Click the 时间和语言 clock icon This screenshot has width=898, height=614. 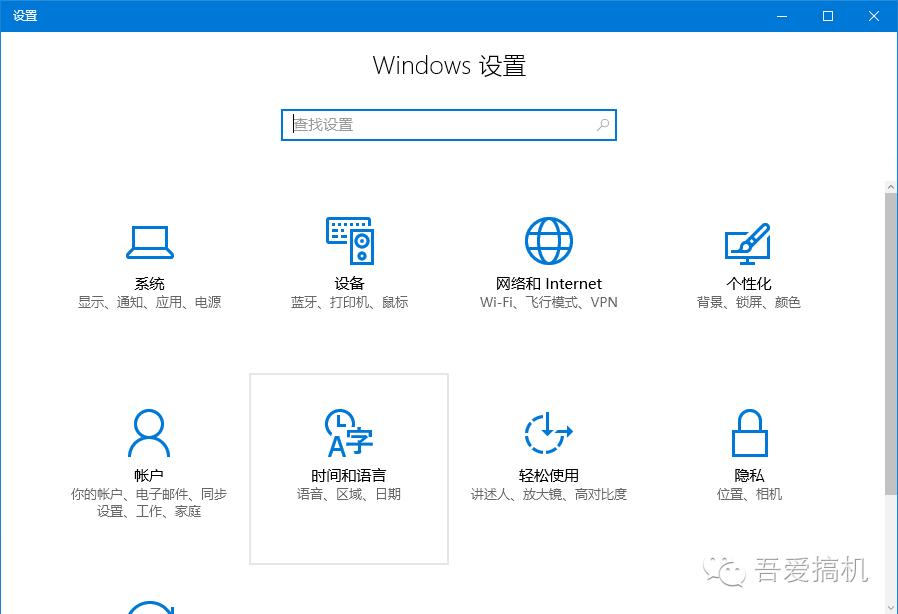(x=349, y=432)
